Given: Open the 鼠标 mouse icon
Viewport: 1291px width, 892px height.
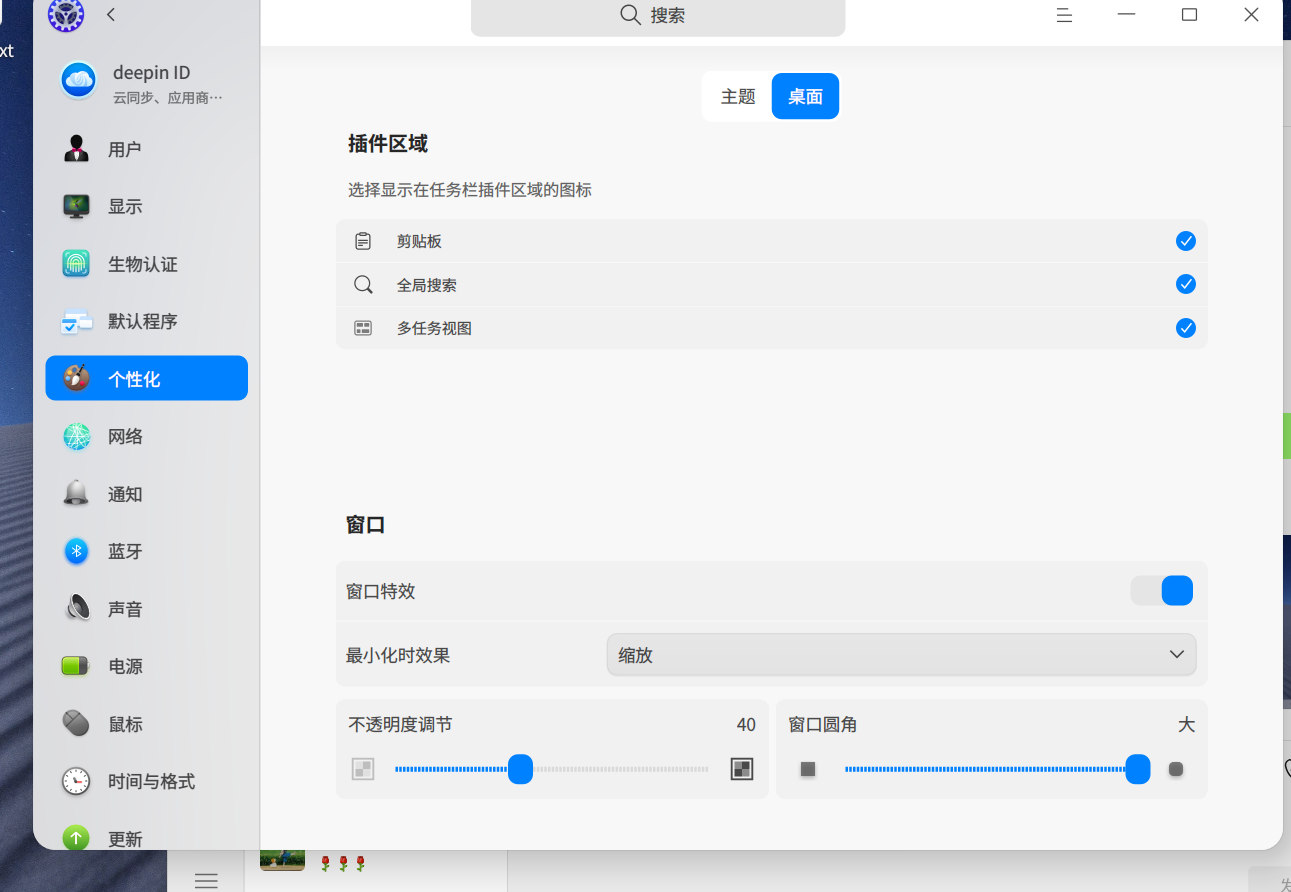Looking at the screenshot, I should pos(77,723).
